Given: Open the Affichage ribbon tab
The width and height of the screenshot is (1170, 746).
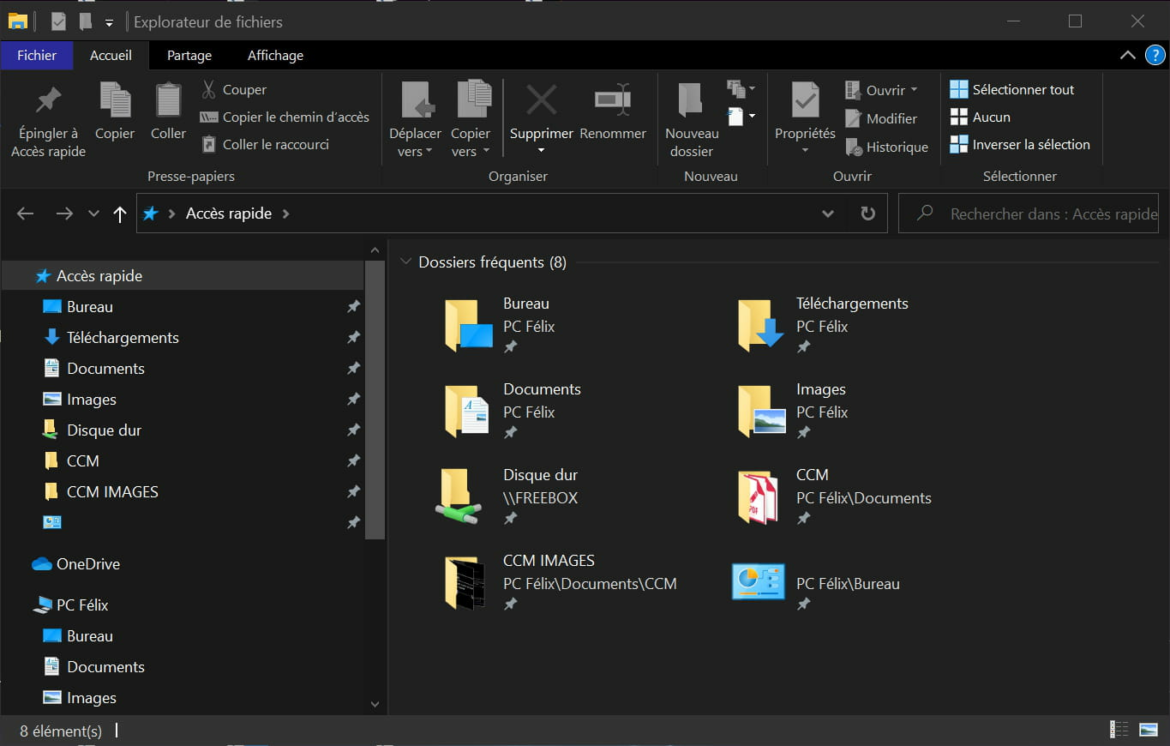Looking at the screenshot, I should coord(275,56).
